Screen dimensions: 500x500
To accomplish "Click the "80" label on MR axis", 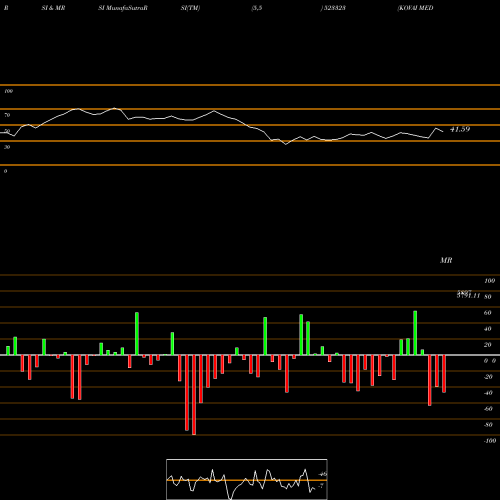I will 488,297.
